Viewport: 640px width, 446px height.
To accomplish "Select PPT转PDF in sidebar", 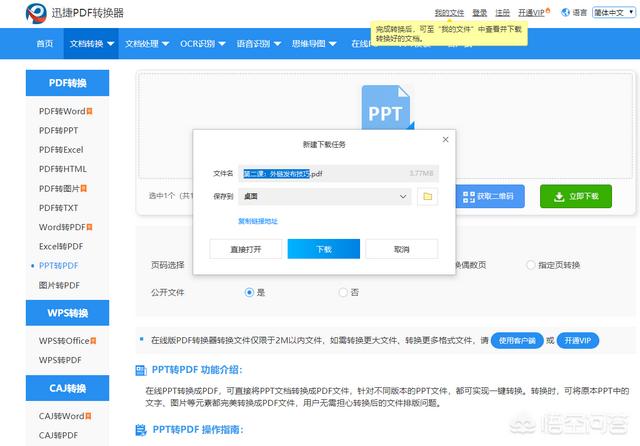I will (x=58, y=266).
